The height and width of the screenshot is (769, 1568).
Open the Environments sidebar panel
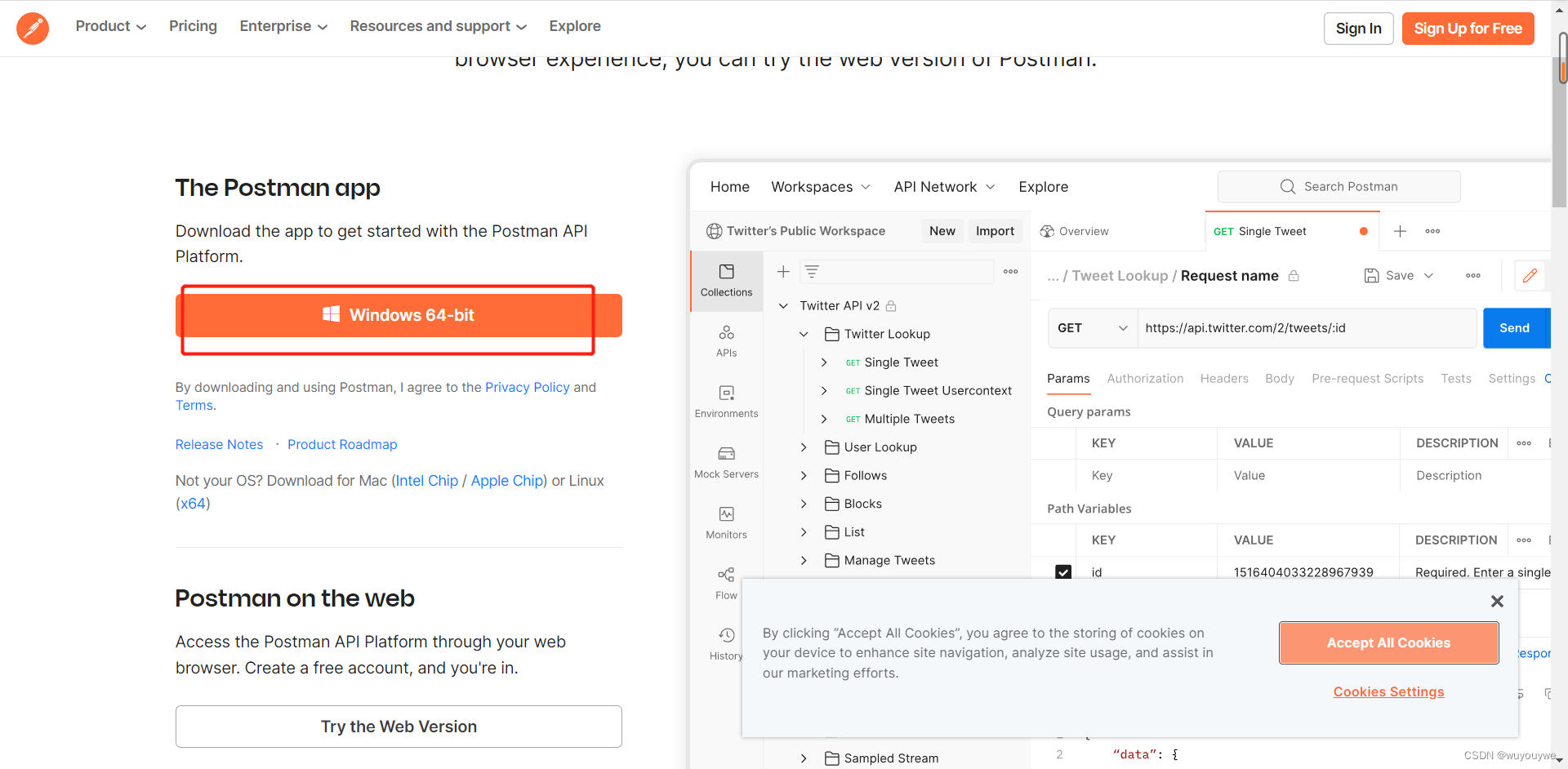click(x=726, y=402)
